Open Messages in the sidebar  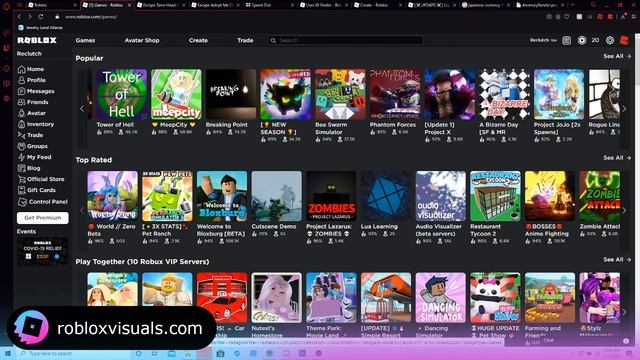36,91
